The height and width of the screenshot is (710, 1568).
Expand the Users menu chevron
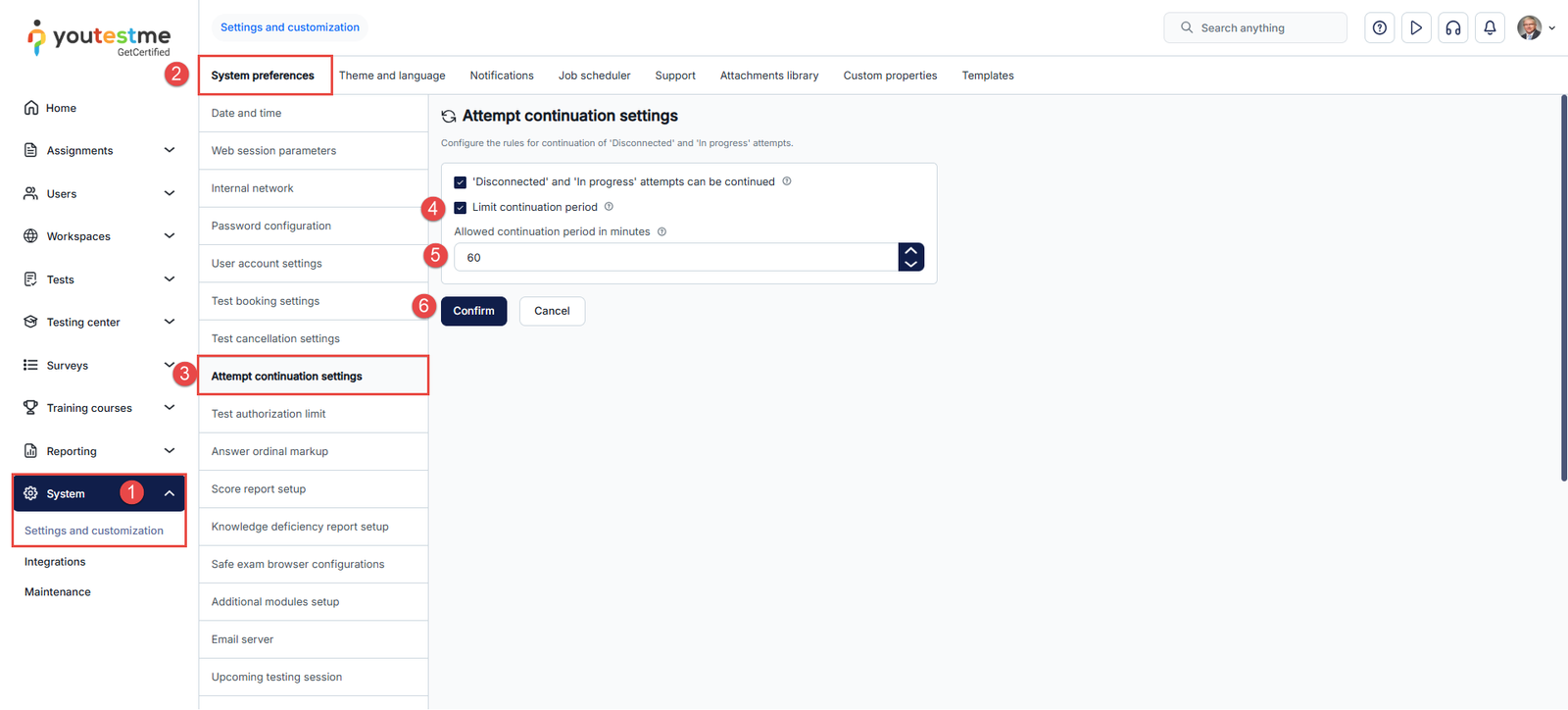point(170,193)
